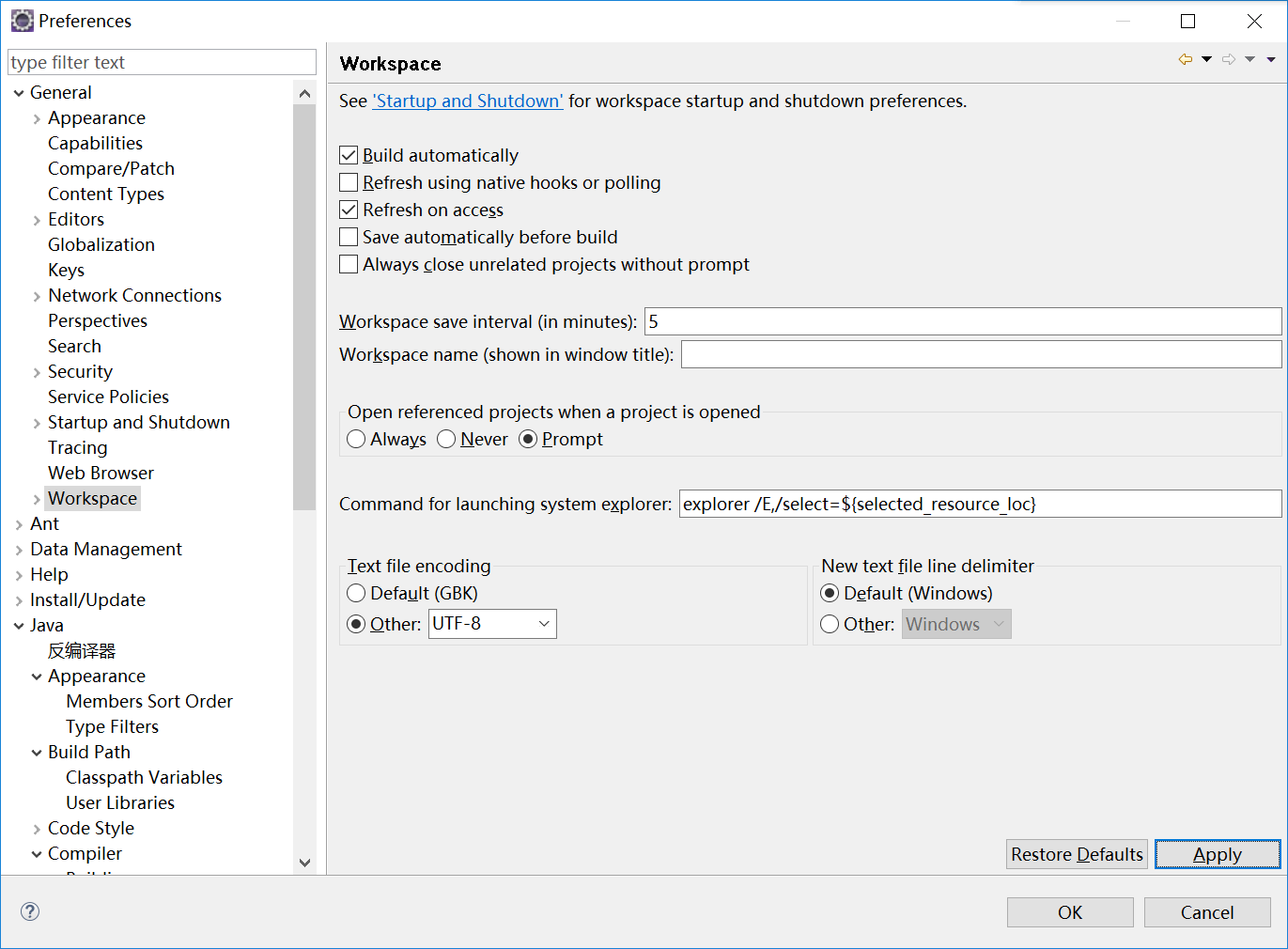Click the Apply button
1288x949 pixels.
pos(1218,854)
